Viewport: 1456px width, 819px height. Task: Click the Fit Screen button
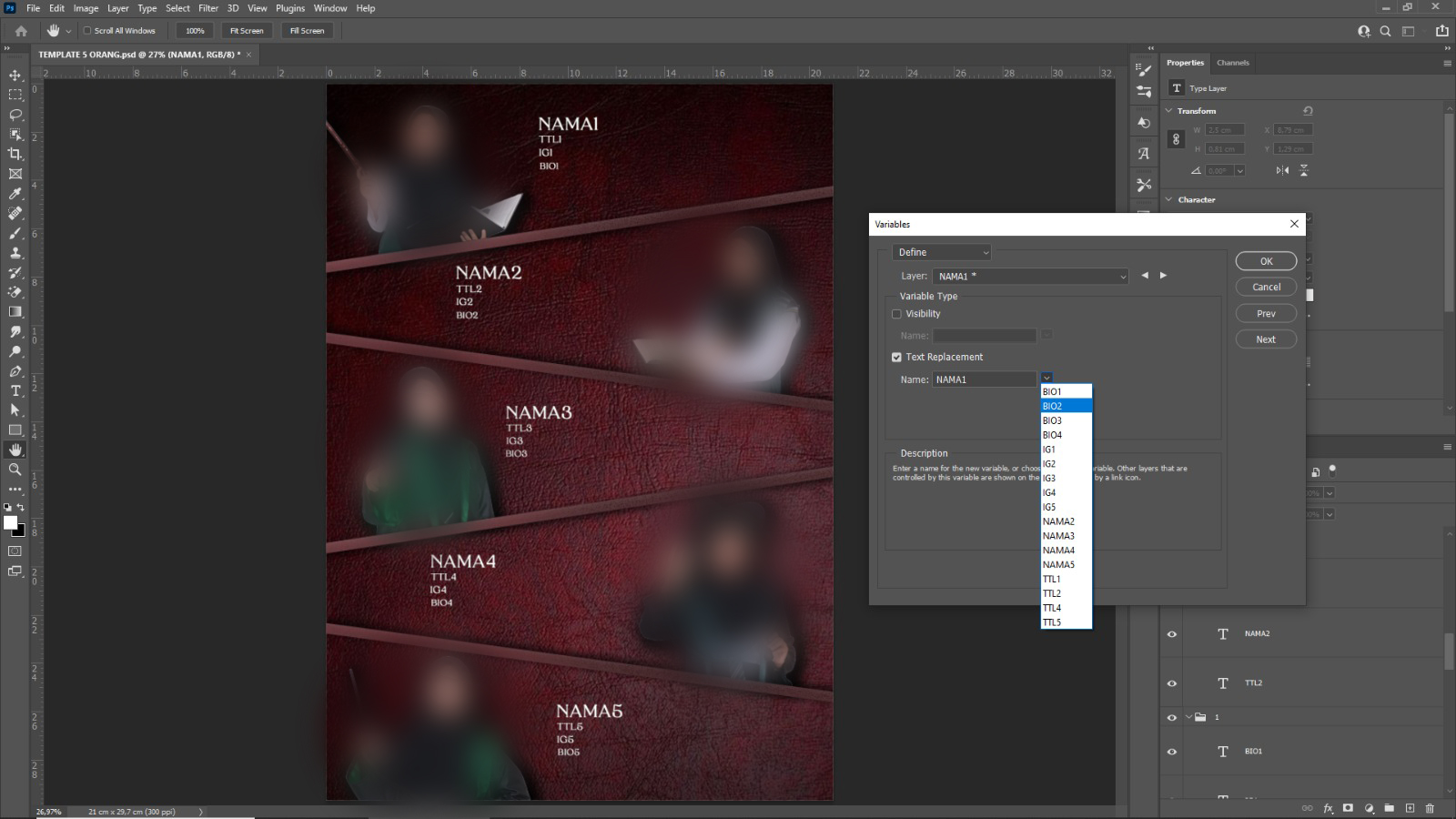pyautogui.click(x=247, y=30)
